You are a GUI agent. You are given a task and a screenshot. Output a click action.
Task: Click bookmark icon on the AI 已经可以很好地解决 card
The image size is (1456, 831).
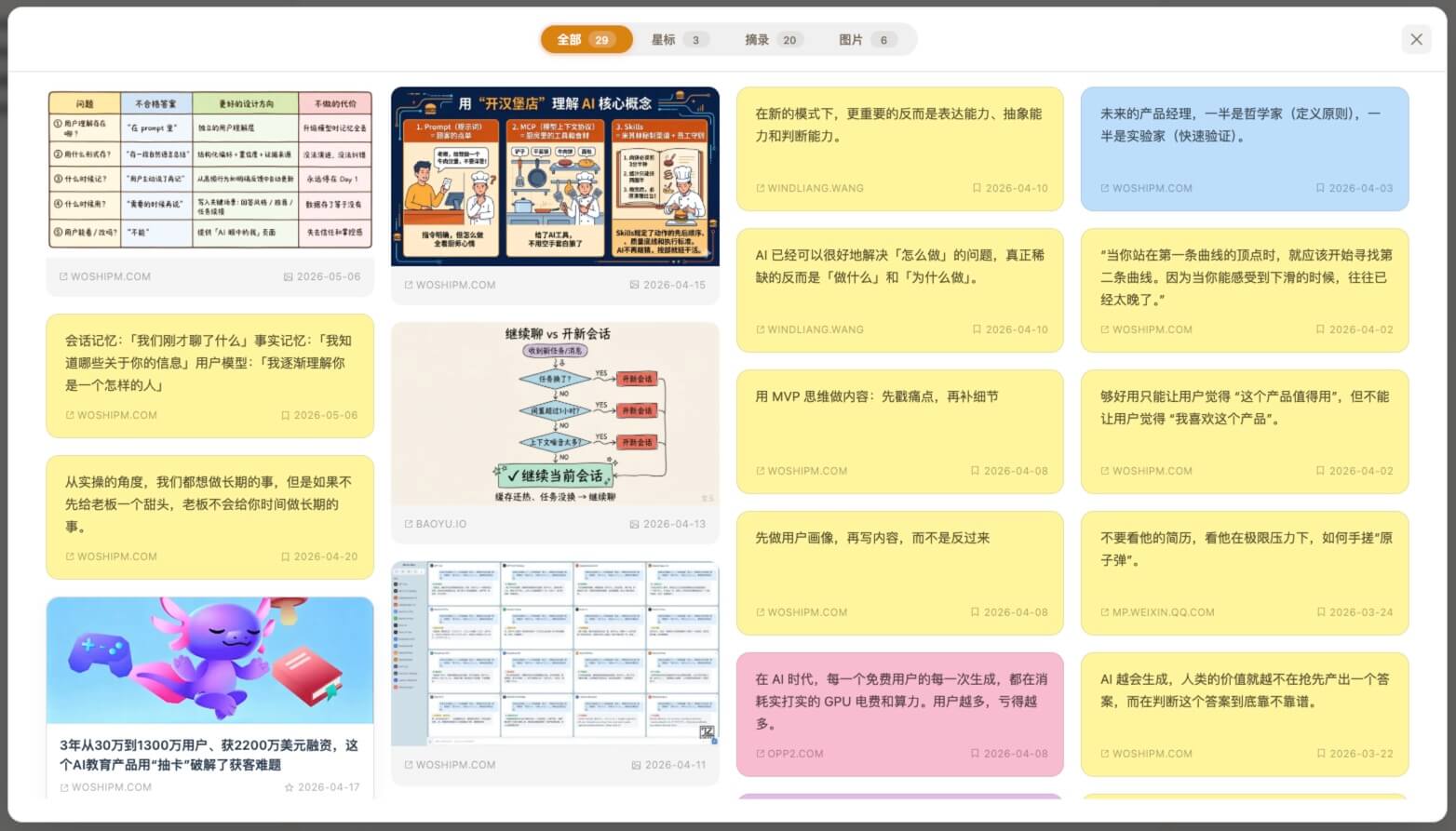coord(977,329)
